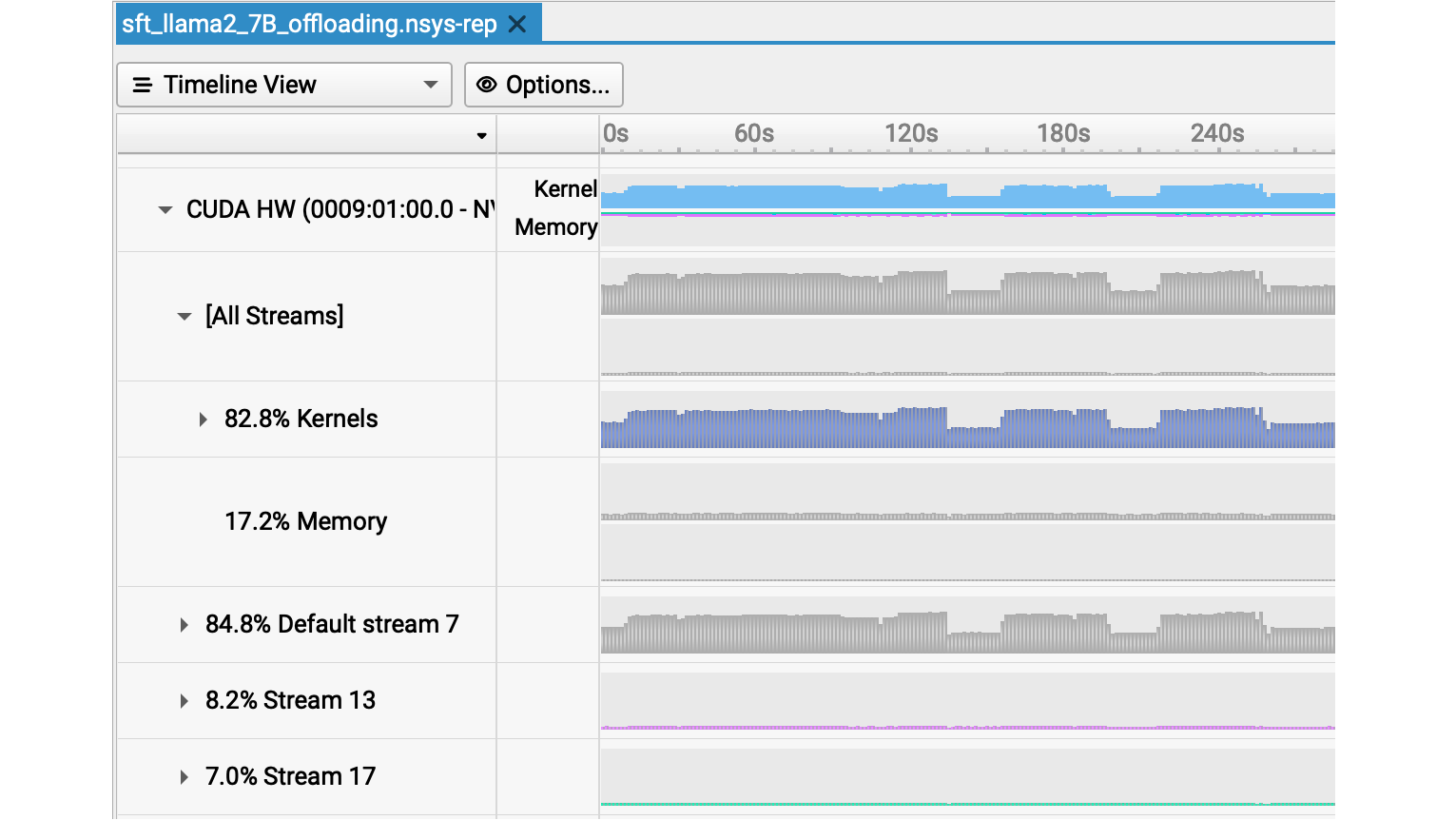Expand the 7.0% Stream 17 row
1456x820 pixels.
(184, 776)
